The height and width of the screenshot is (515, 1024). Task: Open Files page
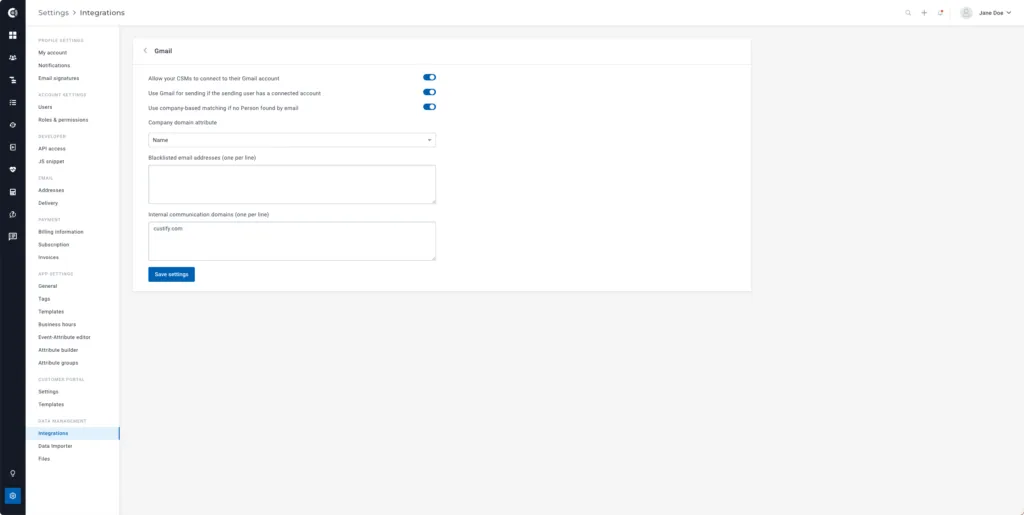(44, 459)
